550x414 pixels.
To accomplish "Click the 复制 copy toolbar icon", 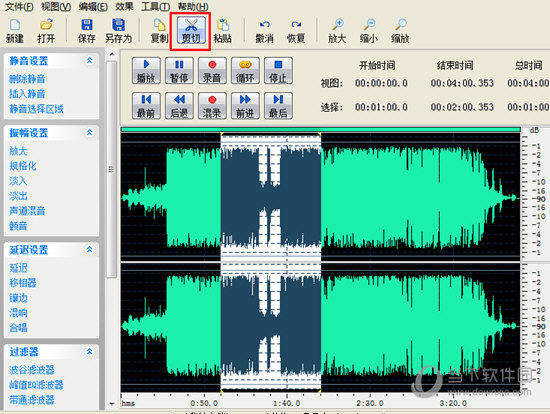I will (x=159, y=31).
